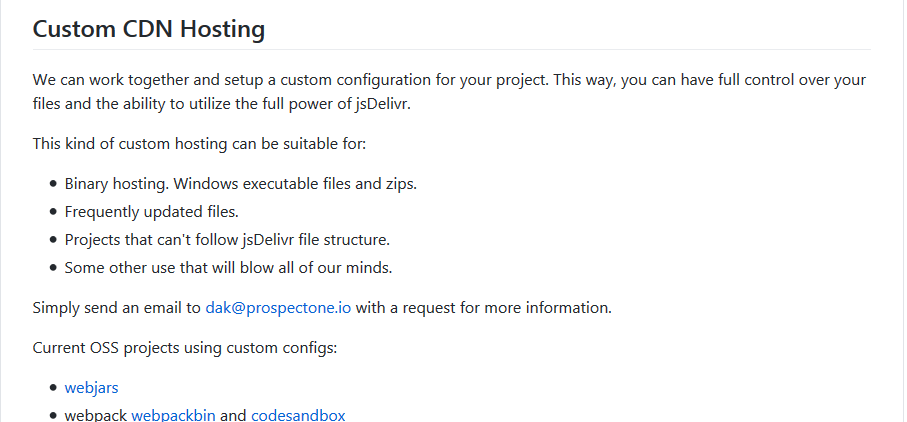
Task: Click the Simply send an email to text
Action: point(117,308)
